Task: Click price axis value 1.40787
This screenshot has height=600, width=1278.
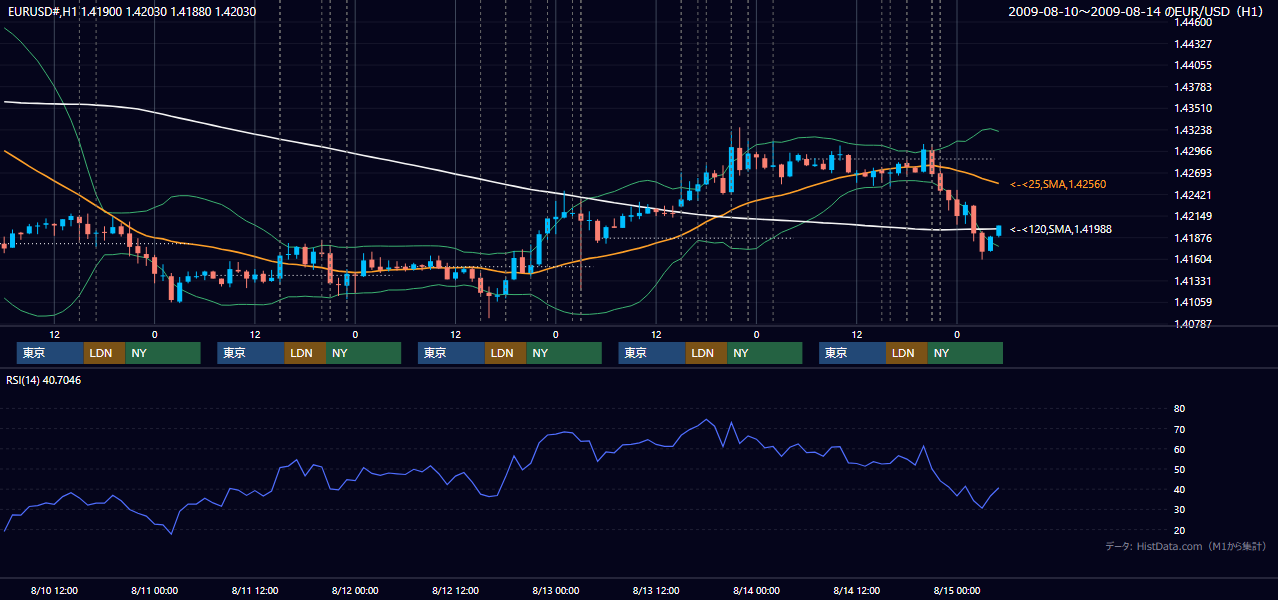Action: [x=1192, y=324]
